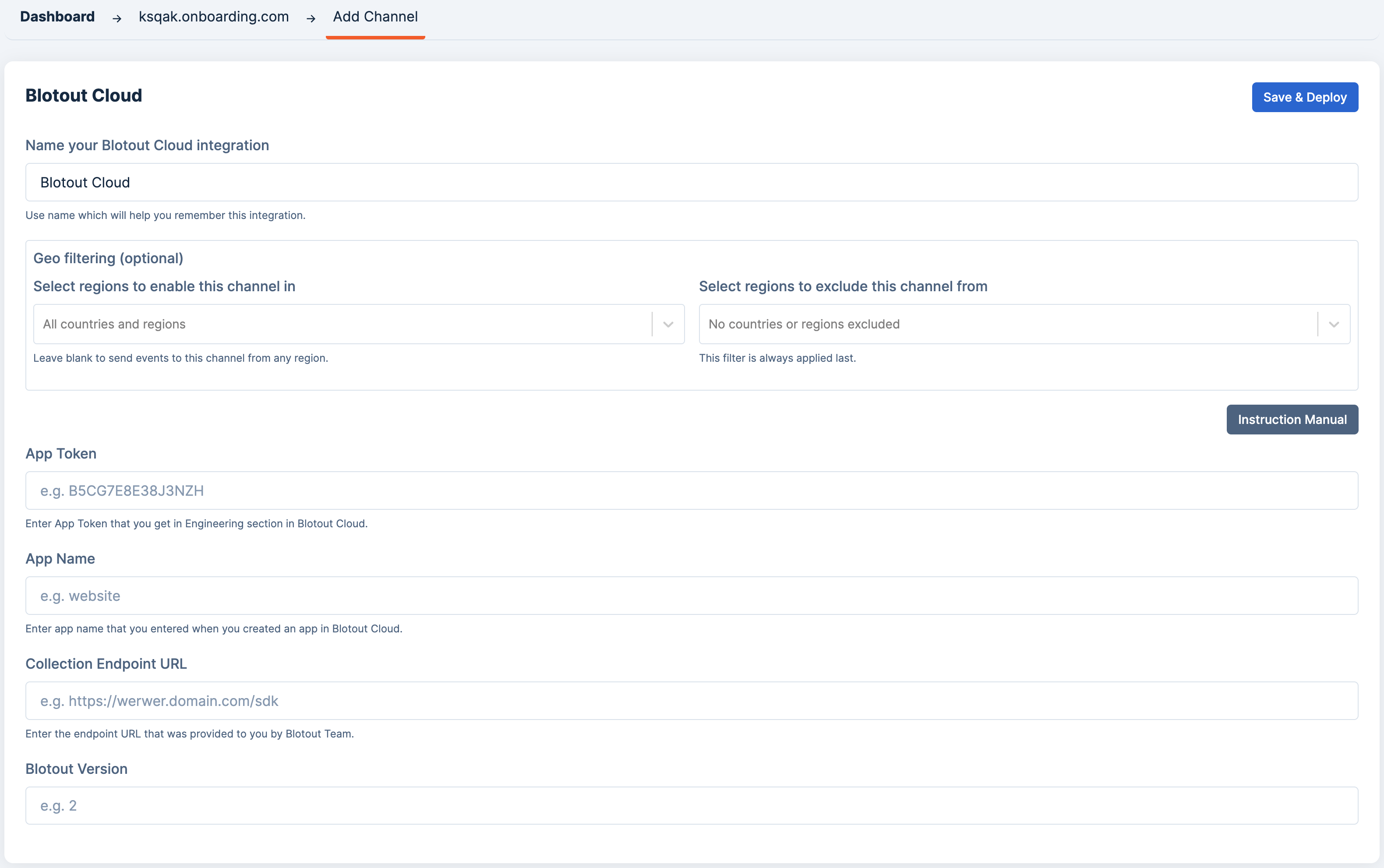Click the App Token field label
1384x868 pixels.
pos(61,454)
